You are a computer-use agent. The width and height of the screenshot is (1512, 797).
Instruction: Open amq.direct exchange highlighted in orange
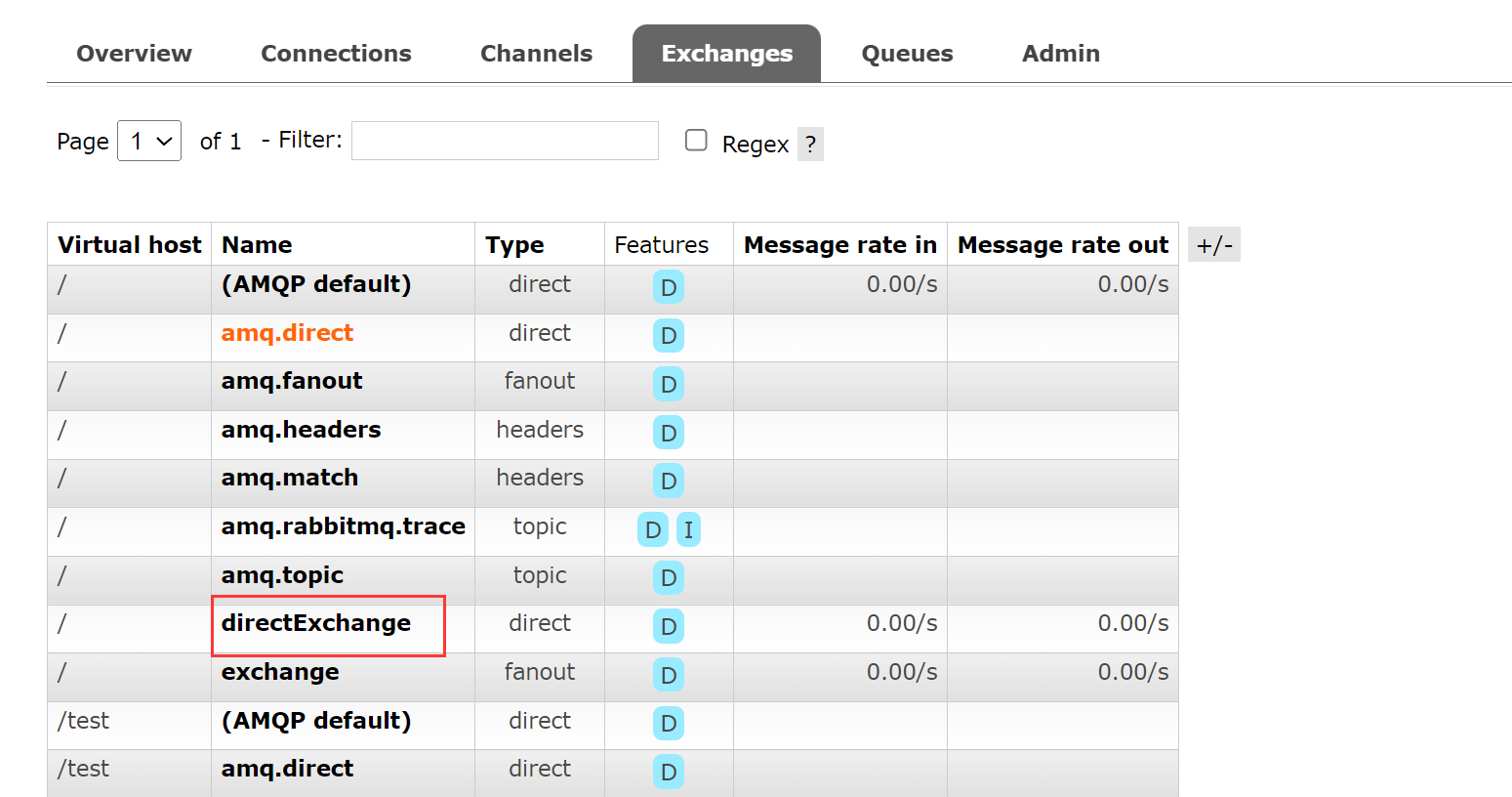[287, 333]
